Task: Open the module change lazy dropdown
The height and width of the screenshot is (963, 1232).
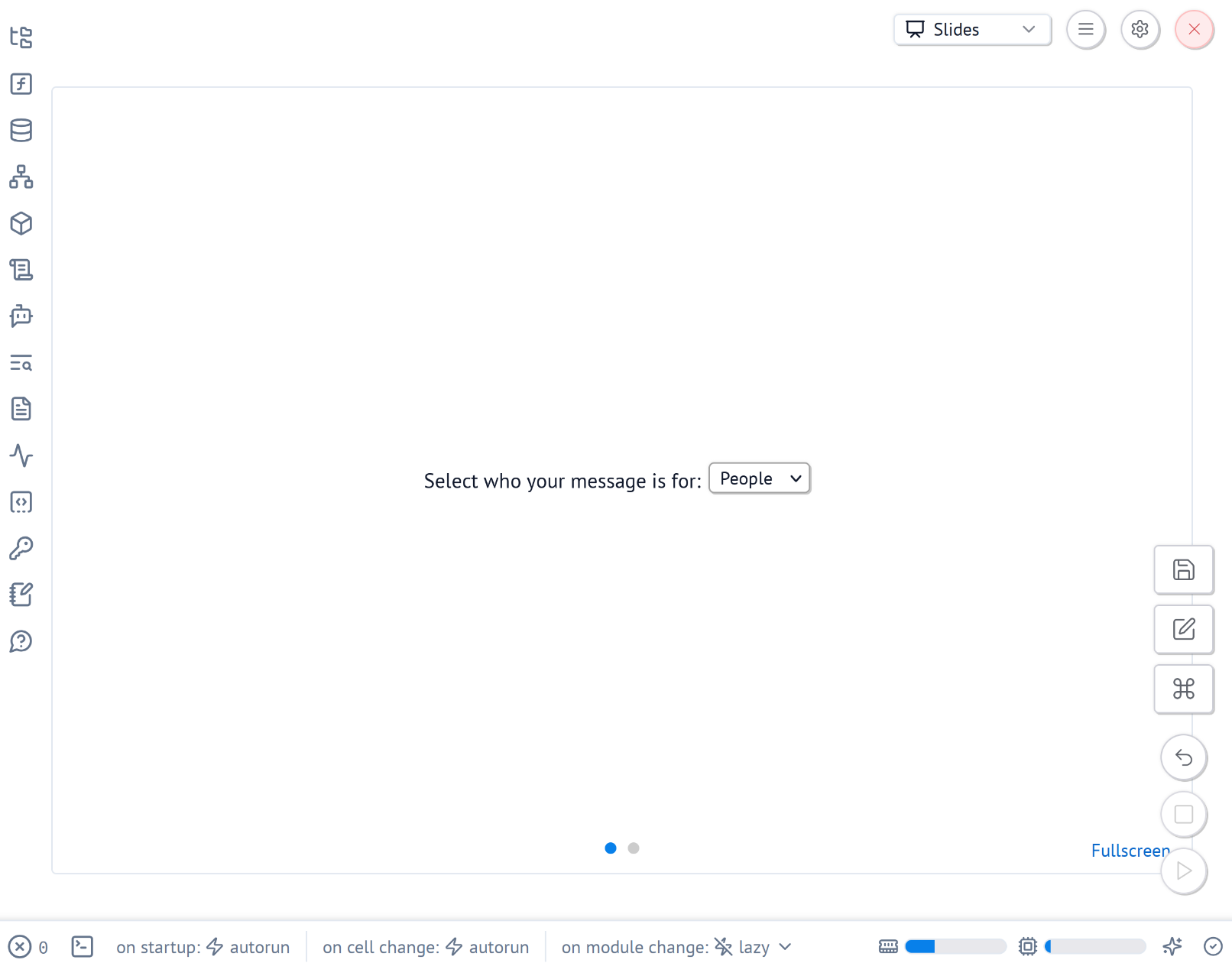Action: coord(753,947)
